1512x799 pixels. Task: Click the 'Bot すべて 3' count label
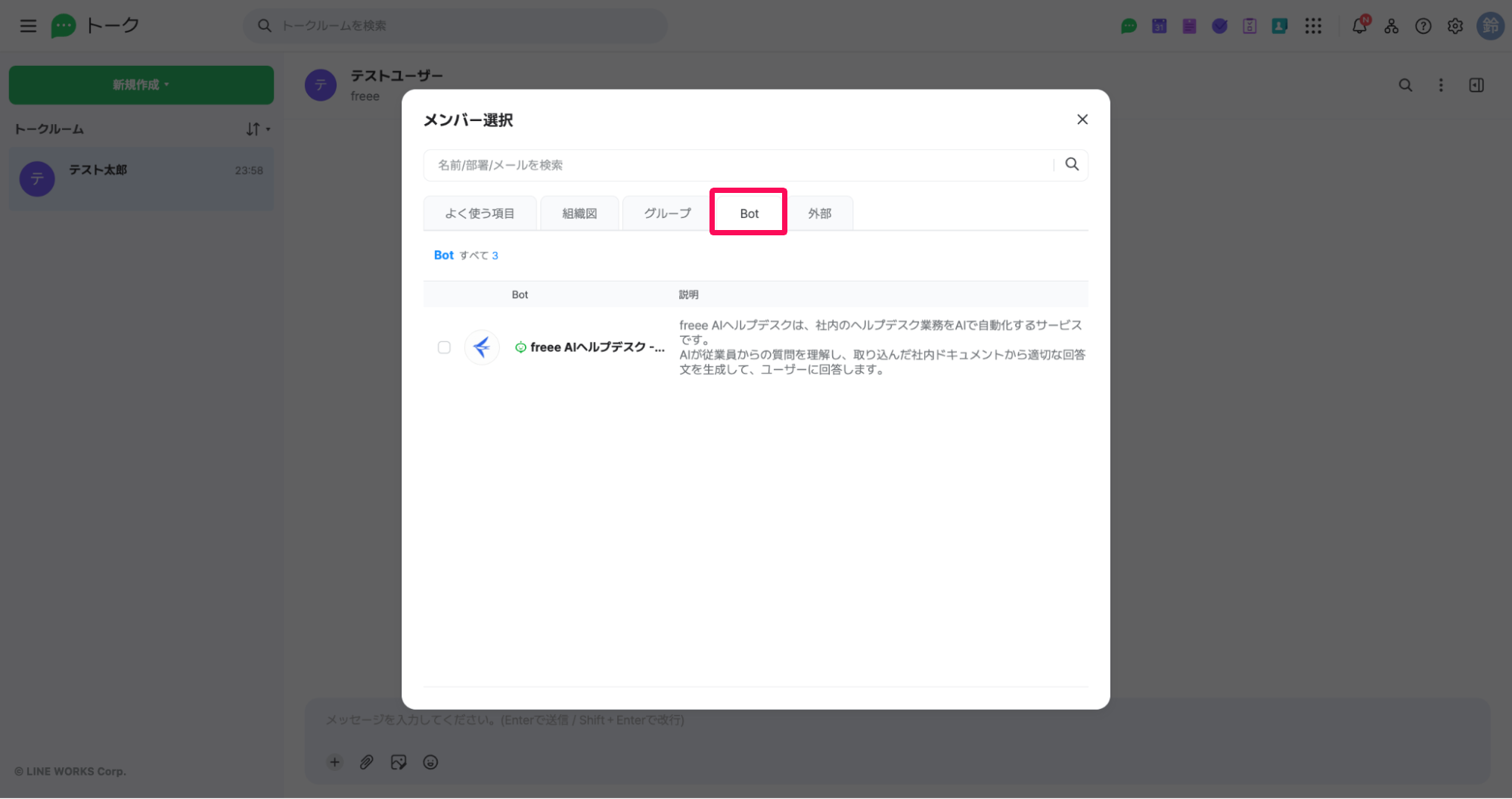click(x=466, y=255)
